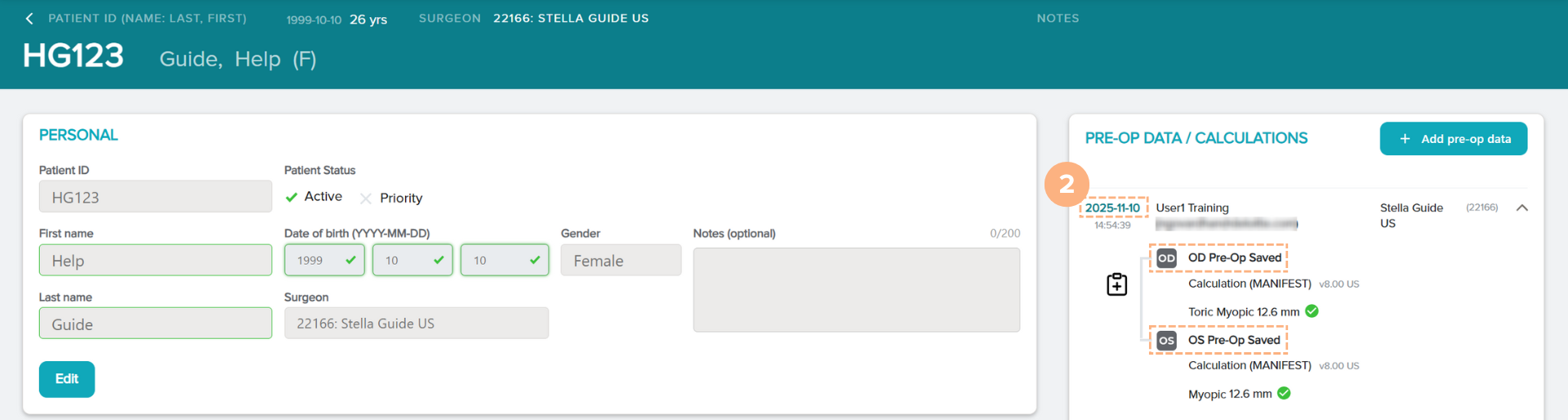Click the Edit button
1568x420 pixels.
pyautogui.click(x=67, y=379)
